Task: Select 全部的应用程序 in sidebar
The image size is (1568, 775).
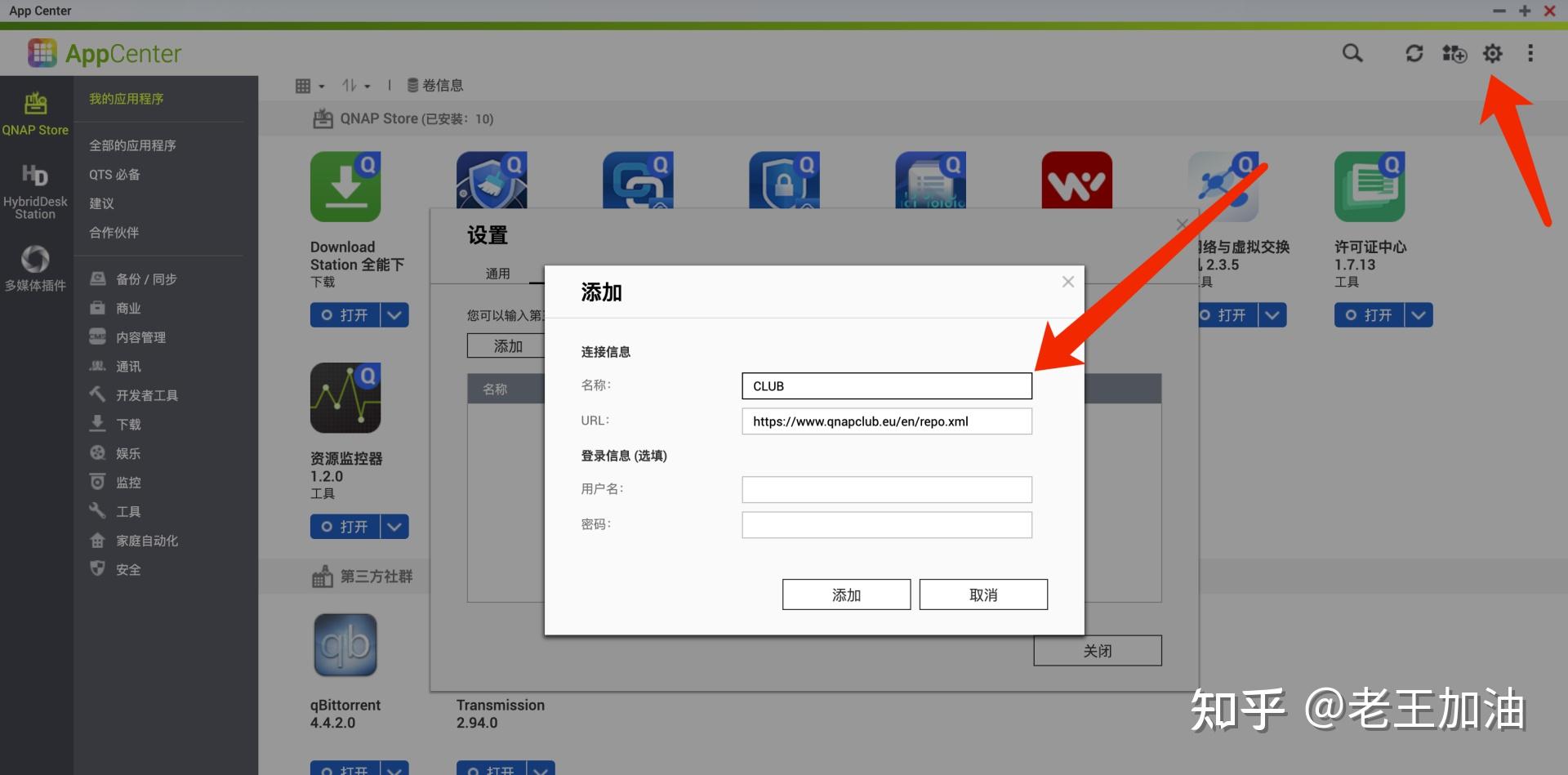Action: point(132,145)
